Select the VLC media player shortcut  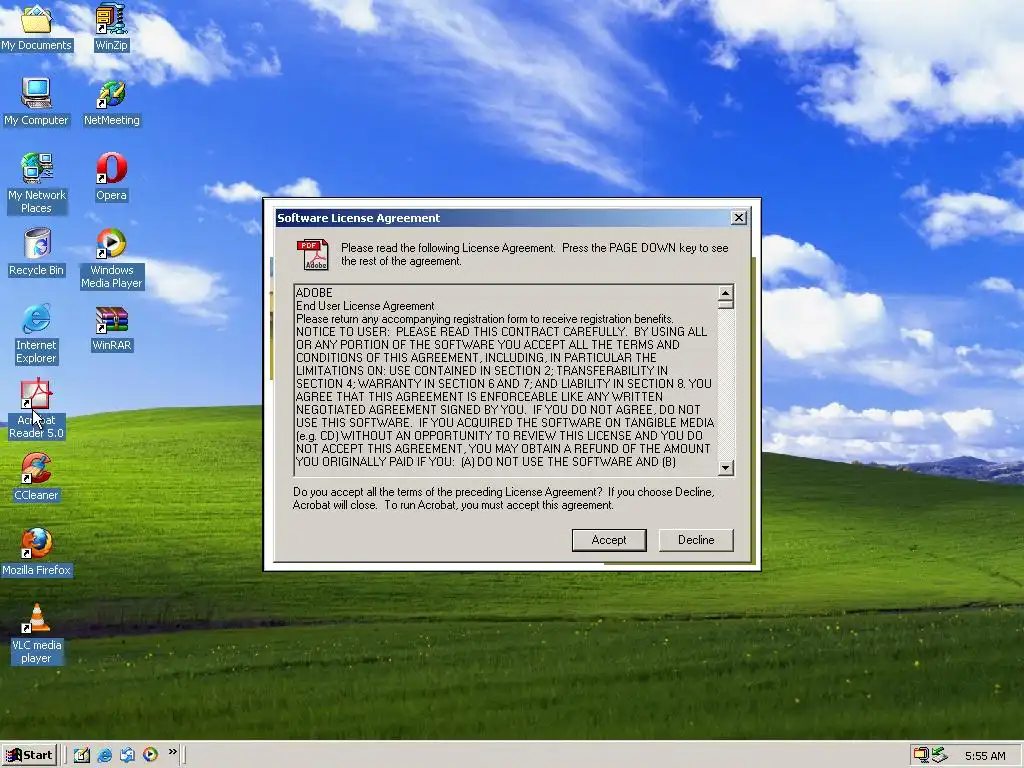pyautogui.click(x=36, y=634)
